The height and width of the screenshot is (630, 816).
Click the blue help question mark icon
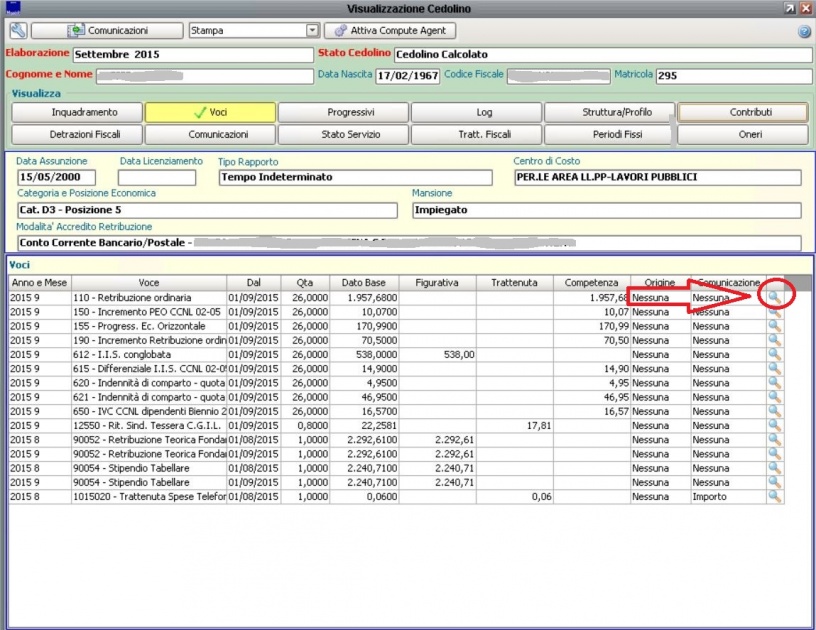[804, 31]
